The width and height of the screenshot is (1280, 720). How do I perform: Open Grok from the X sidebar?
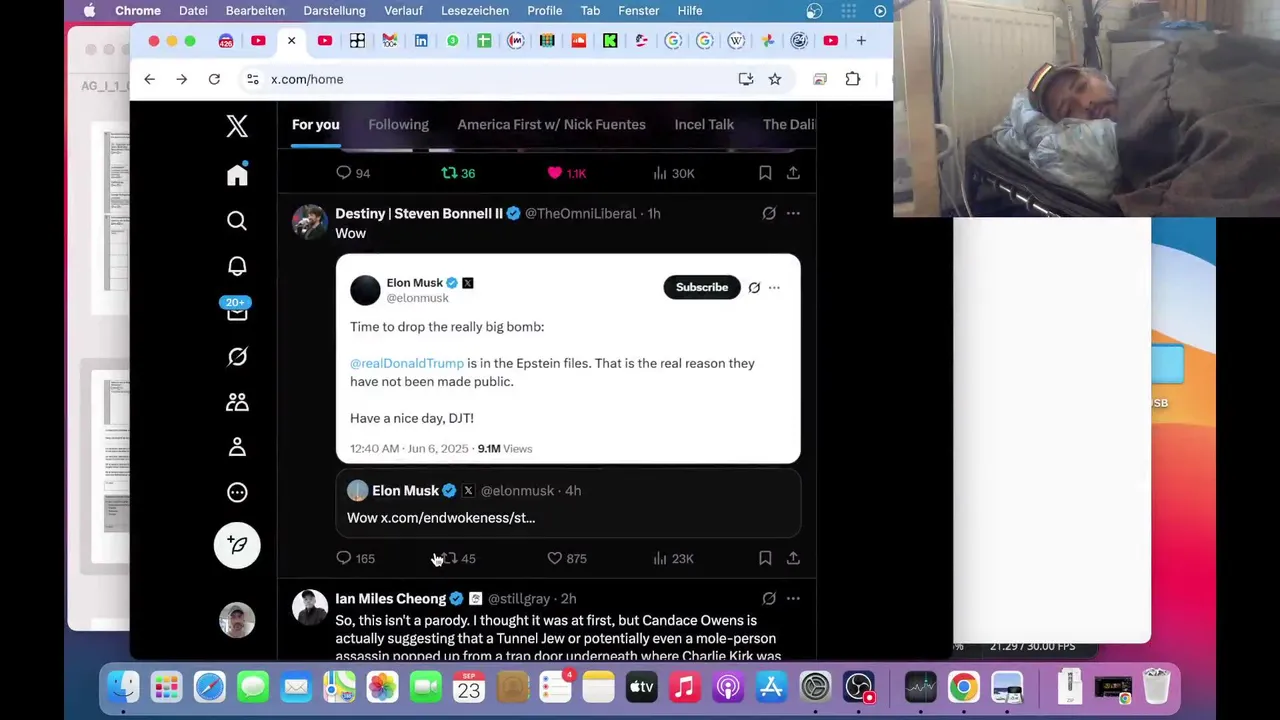click(x=237, y=357)
